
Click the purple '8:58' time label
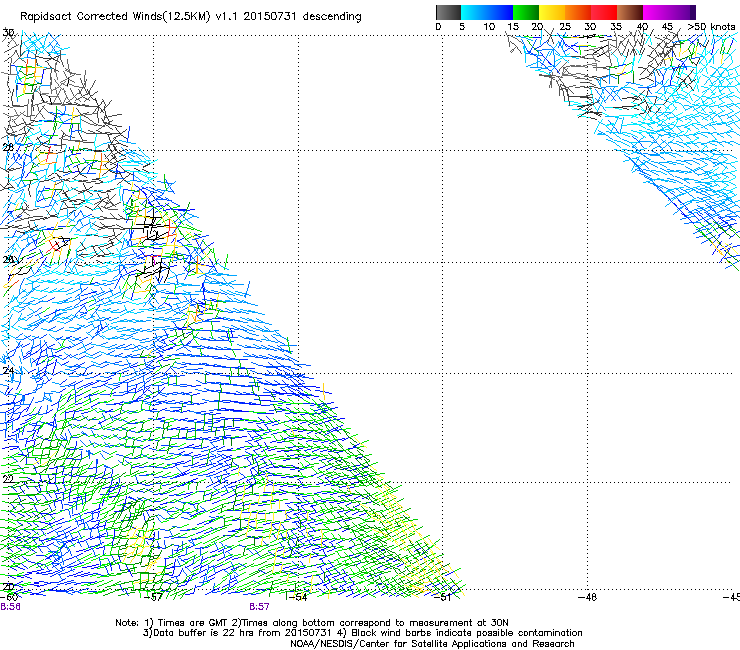(x=10, y=607)
